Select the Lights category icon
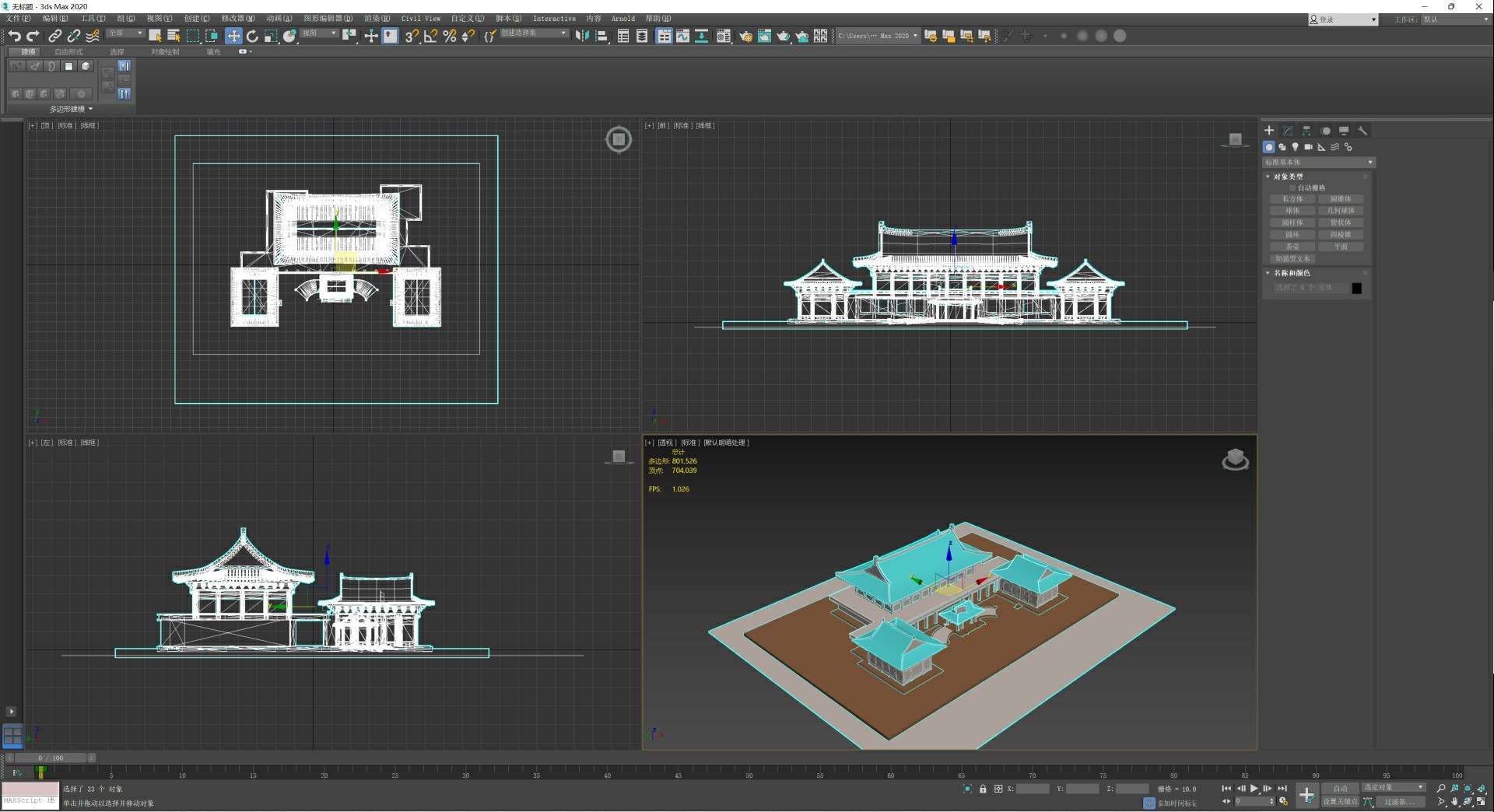Image resolution: width=1494 pixels, height=812 pixels. (x=1296, y=147)
